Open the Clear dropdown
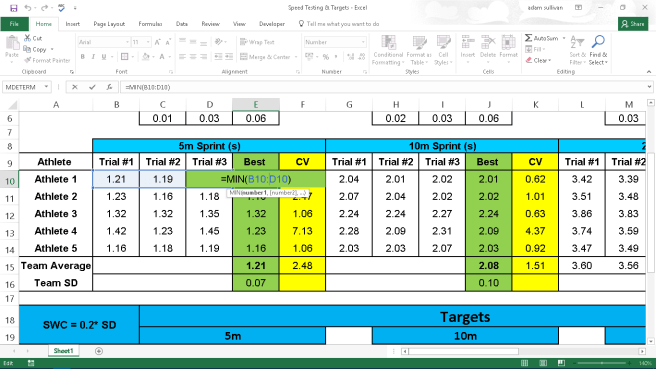 (539, 60)
